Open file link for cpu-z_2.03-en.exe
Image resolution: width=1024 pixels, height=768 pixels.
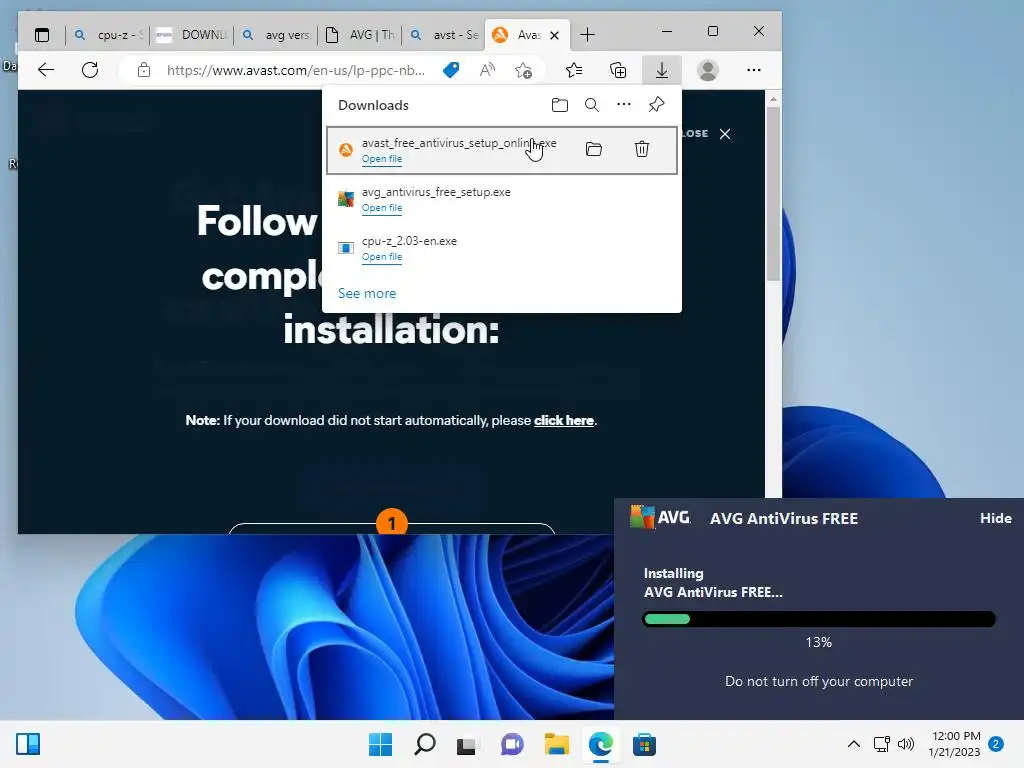pyautogui.click(x=382, y=257)
